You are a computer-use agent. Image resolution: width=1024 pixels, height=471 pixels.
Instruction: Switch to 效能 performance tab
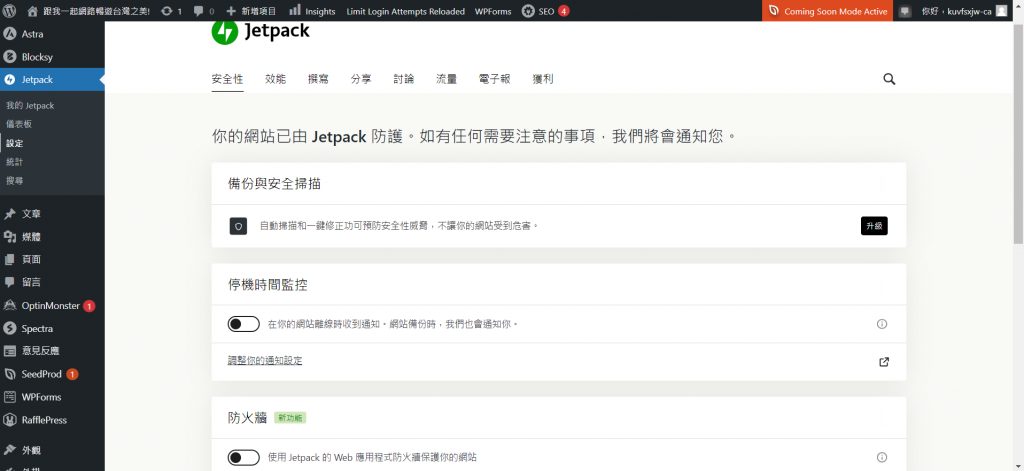pos(276,79)
